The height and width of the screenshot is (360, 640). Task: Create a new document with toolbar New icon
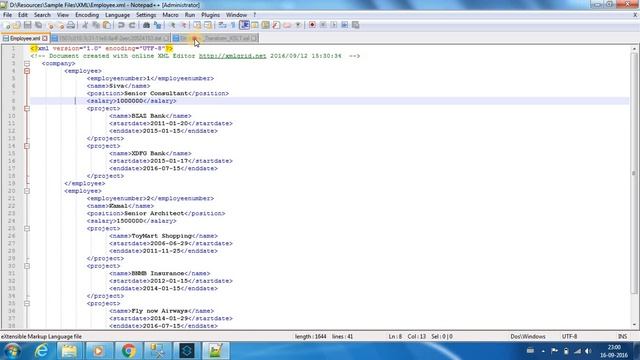[7, 25]
